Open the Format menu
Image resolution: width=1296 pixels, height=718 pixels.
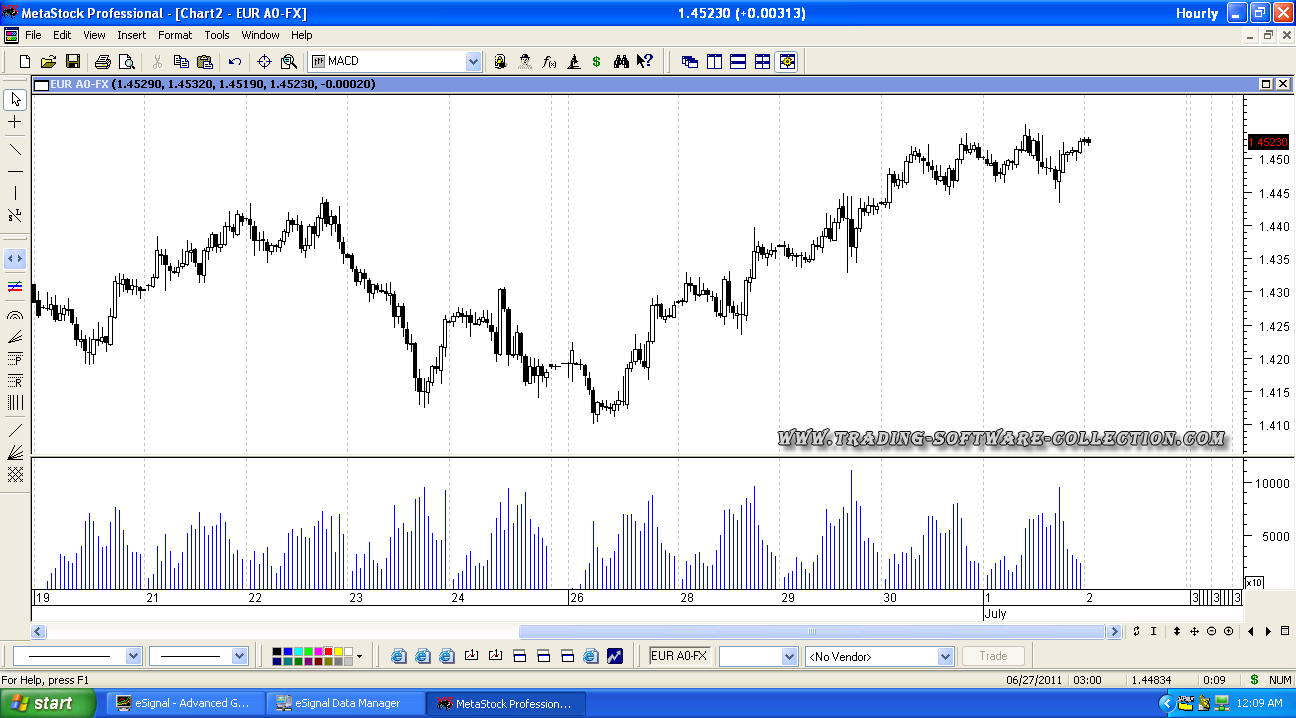point(175,35)
